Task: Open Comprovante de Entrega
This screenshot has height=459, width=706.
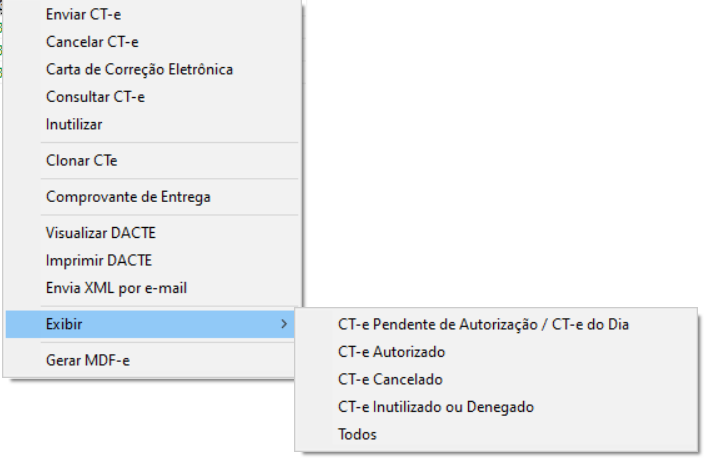Action: point(128,197)
